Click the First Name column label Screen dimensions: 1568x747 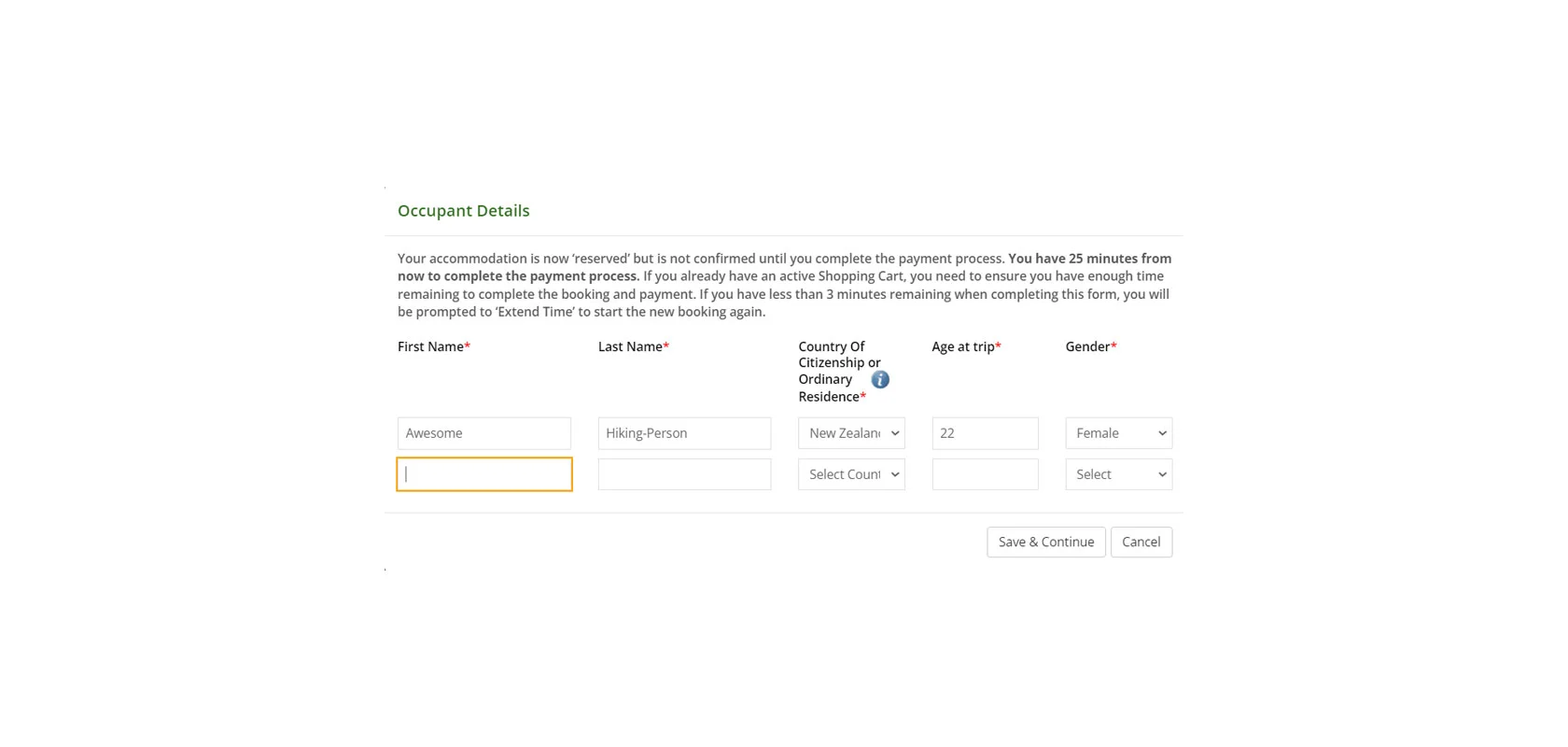434,346
